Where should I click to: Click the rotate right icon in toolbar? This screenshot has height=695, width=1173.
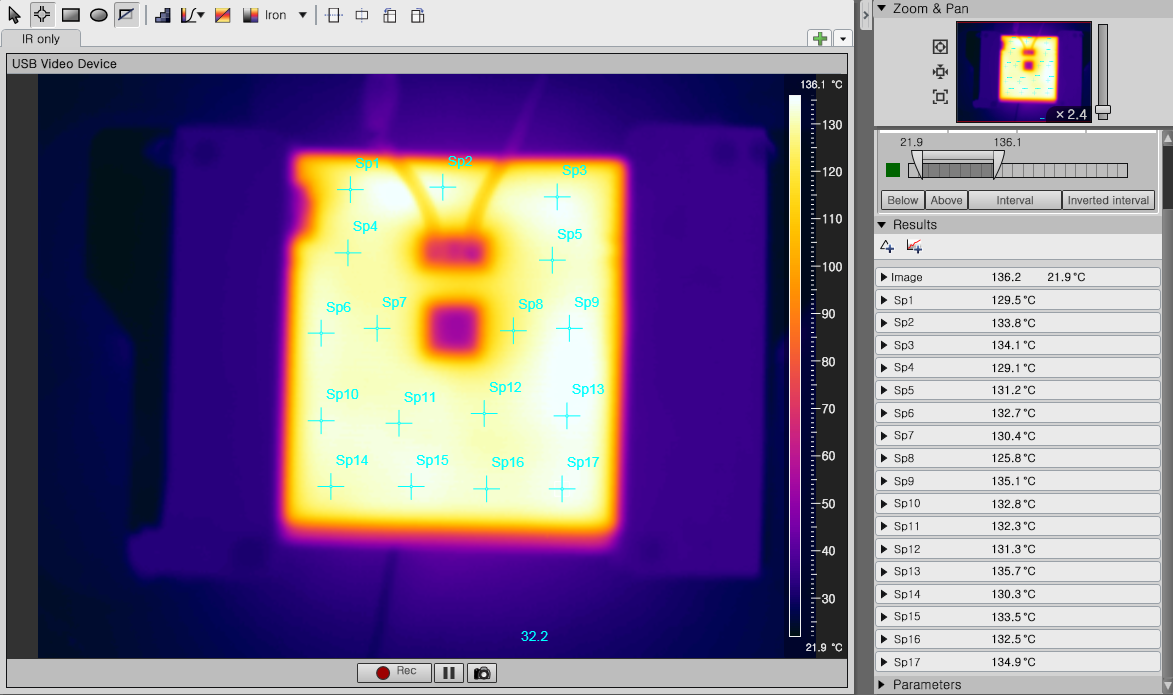[x=418, y=15]
